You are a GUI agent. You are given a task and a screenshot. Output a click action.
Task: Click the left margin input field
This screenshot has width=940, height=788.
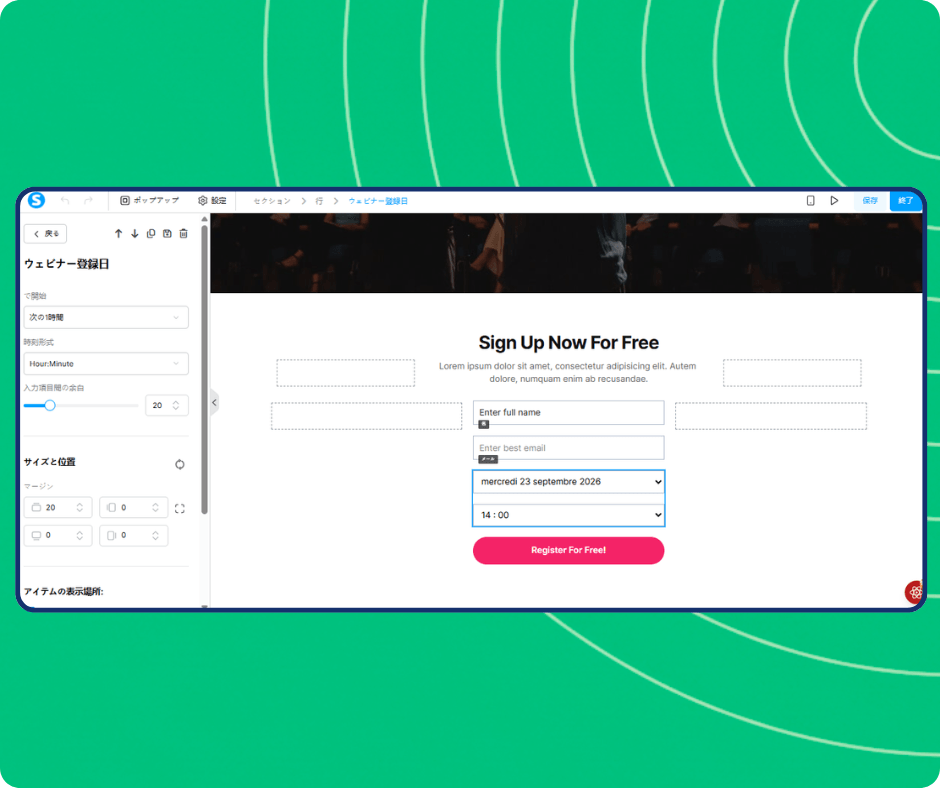[x=134, y=507]
